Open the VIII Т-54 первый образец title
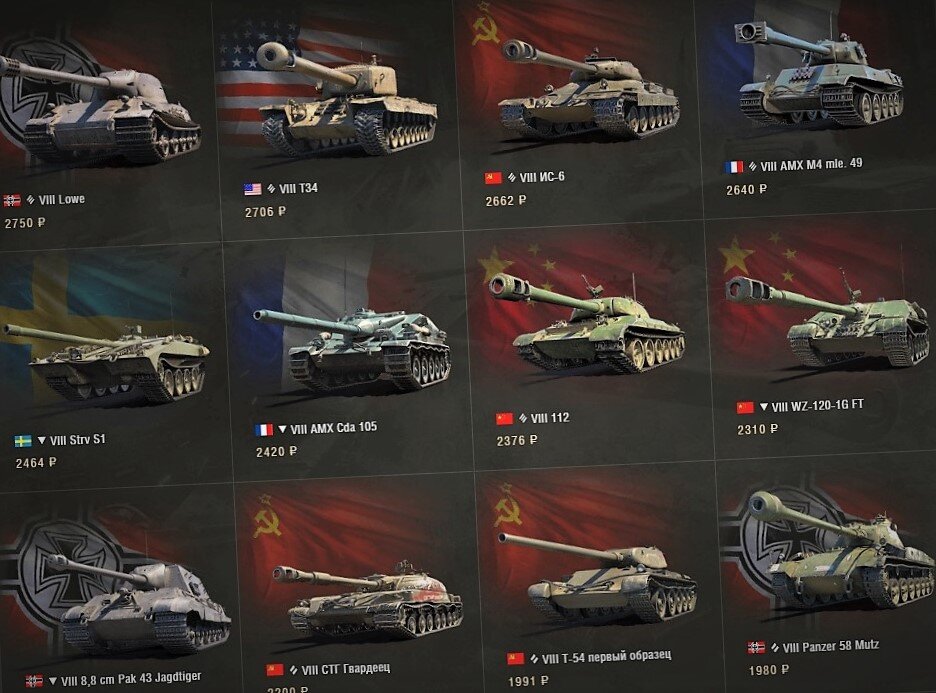Screen dimensions: 936x693 pyautogui.click(x=606, y=657)
